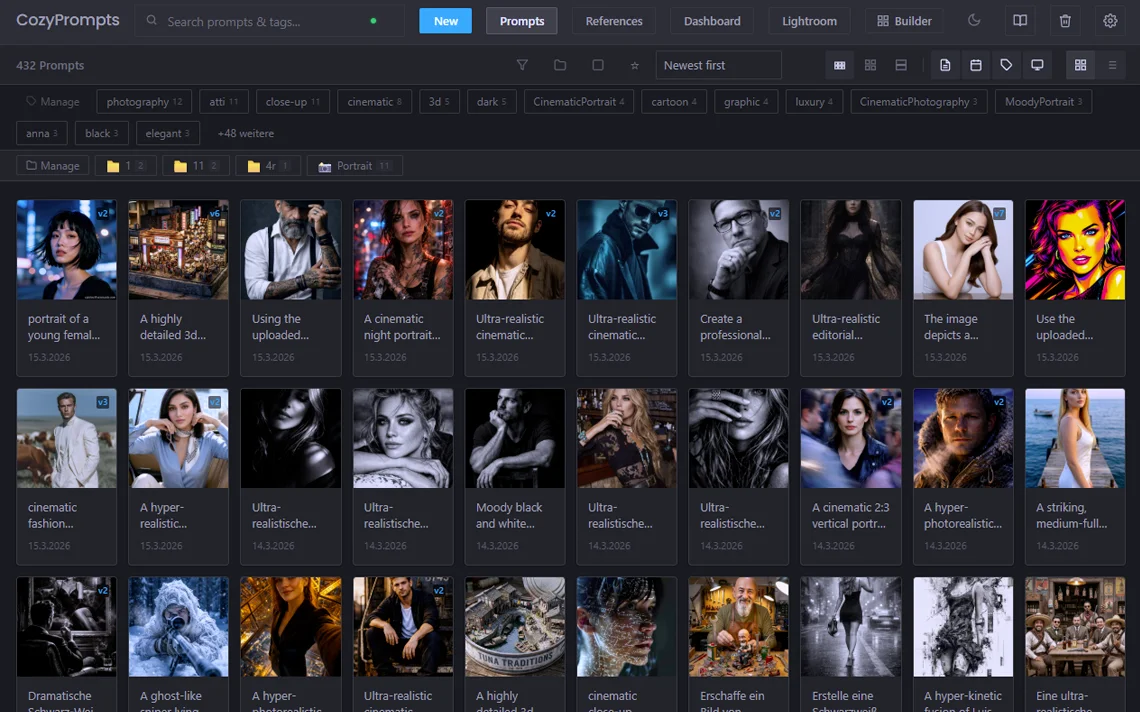Open the Newest first sort dropdown
Viewport: 1140px width, 712px height.
pos(718,64)
